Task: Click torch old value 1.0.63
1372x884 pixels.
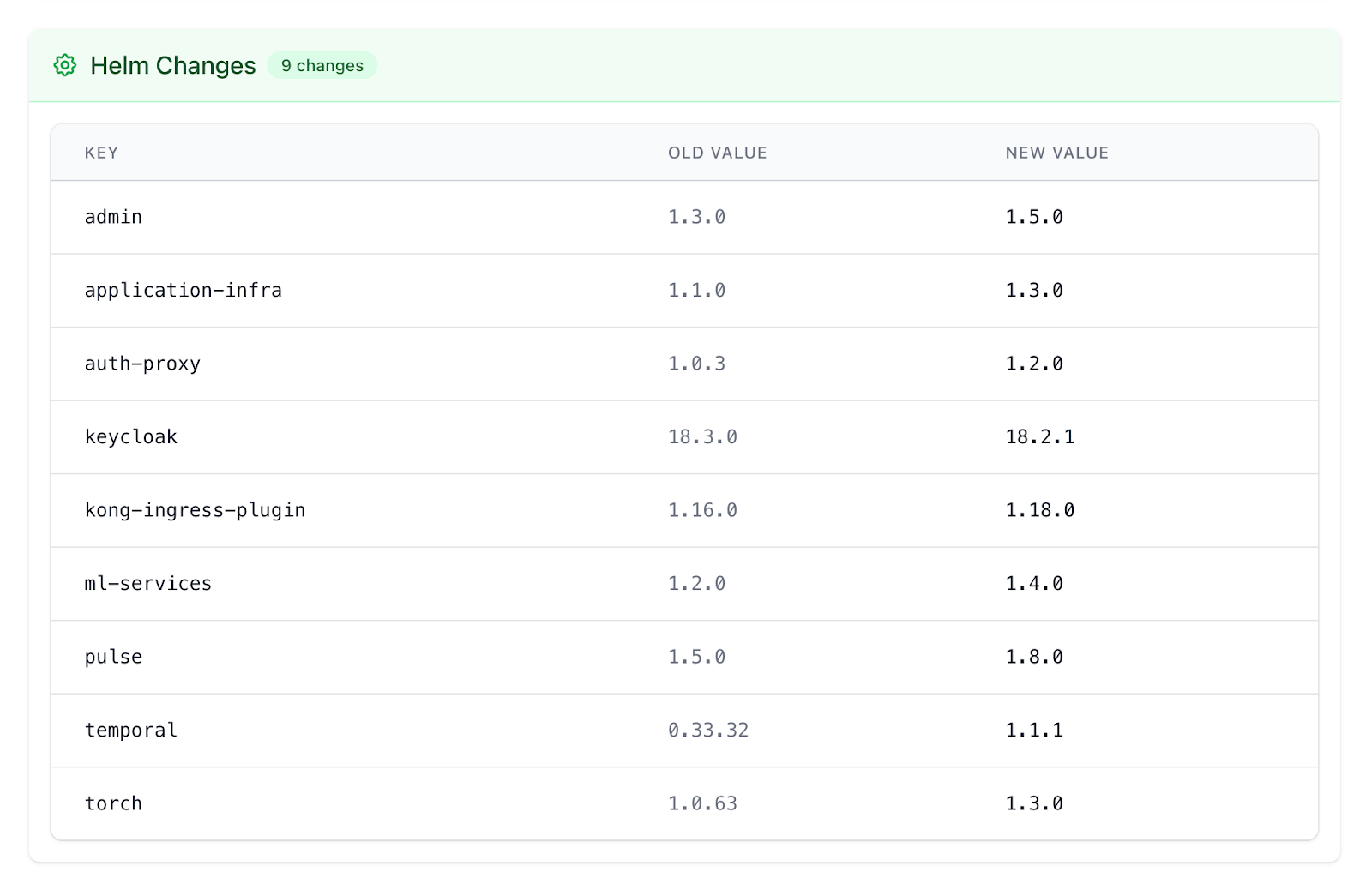Action: coord(702,803)
